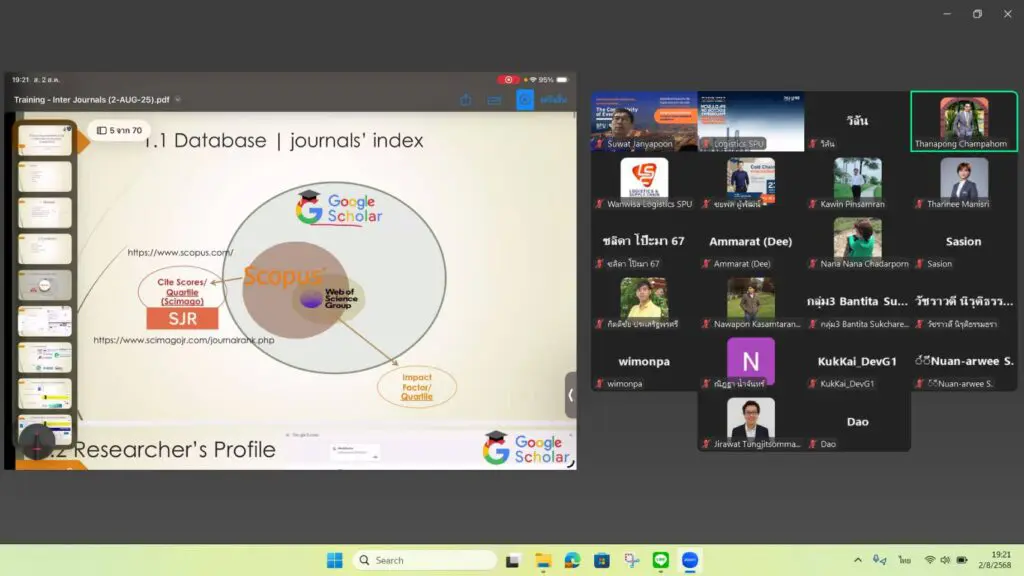Select the วิลัน participant tile

tap(857, 121)
